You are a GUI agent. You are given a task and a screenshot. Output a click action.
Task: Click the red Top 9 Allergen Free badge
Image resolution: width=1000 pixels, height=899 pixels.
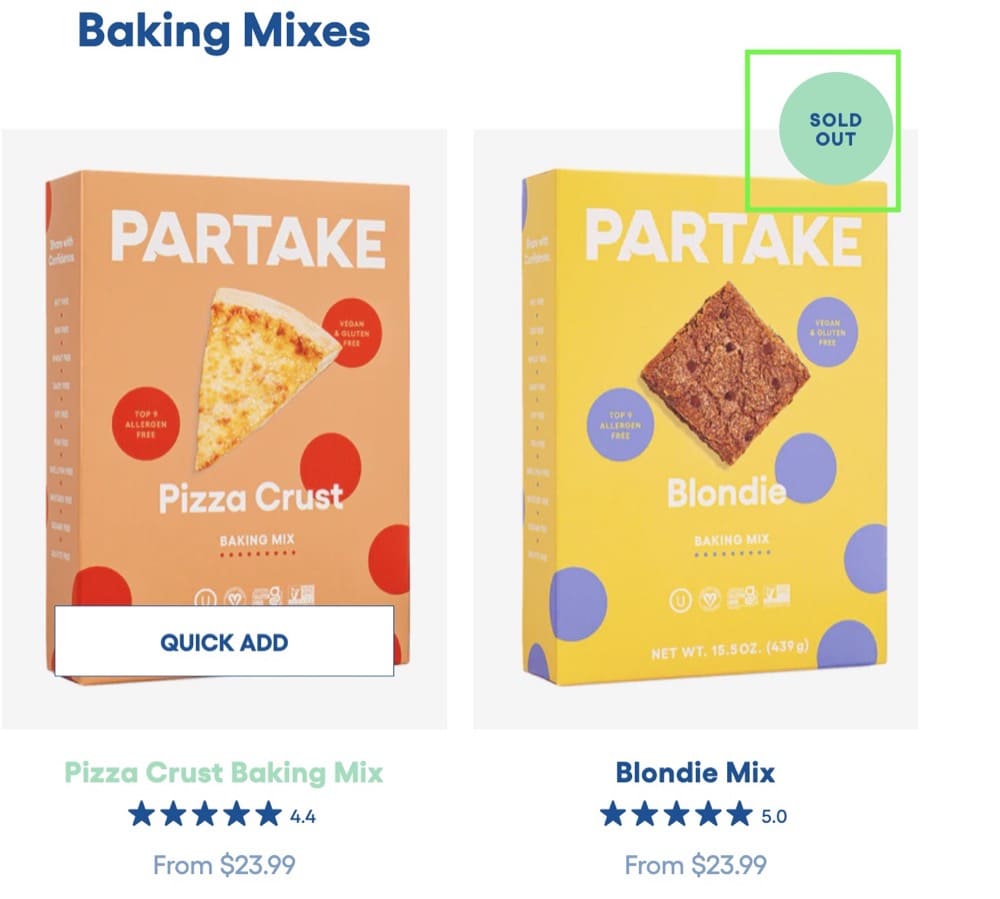coord(146,423)
